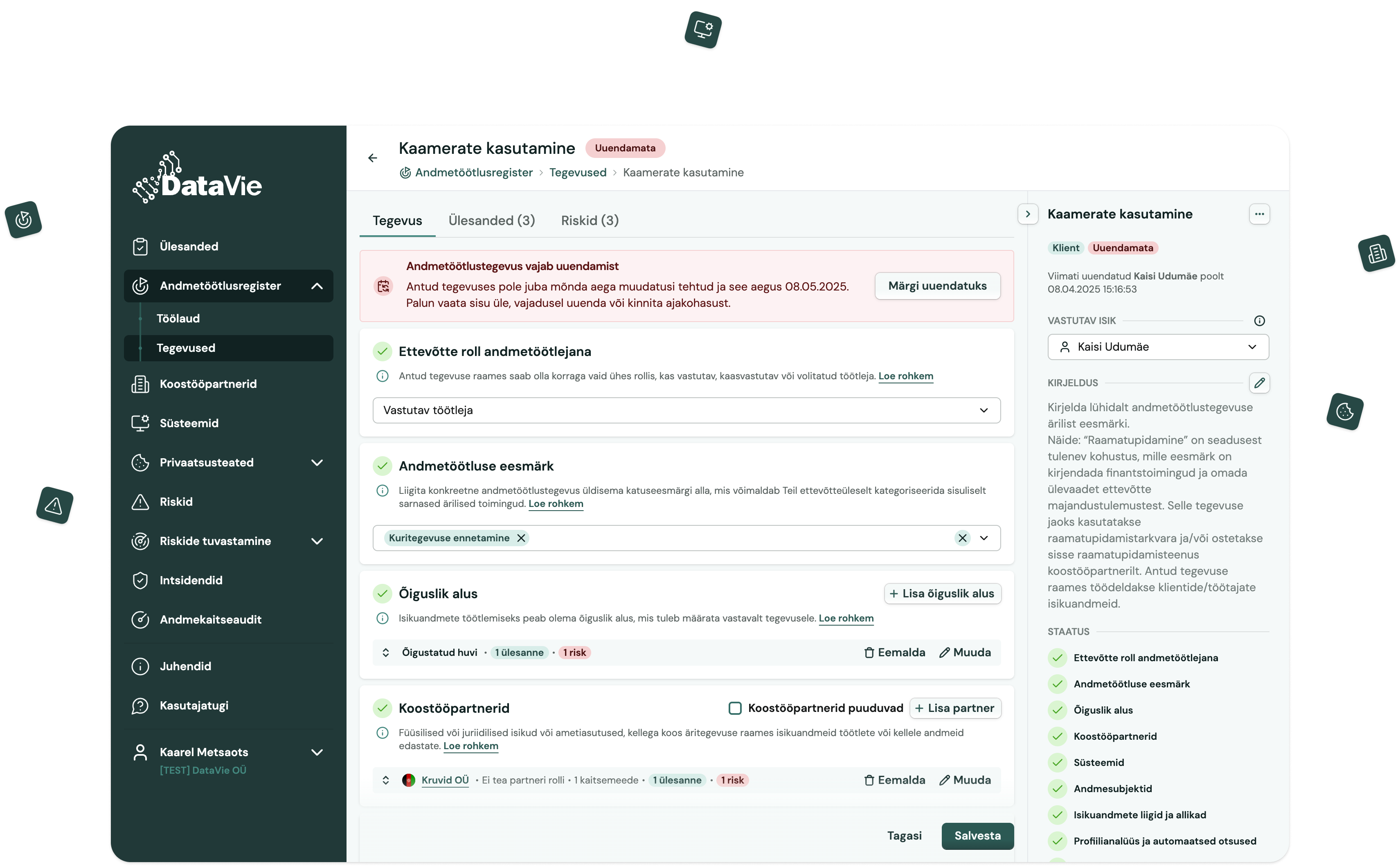Click the register icon in the breadcrumb

pyautogui.click(x=405, y=173)
